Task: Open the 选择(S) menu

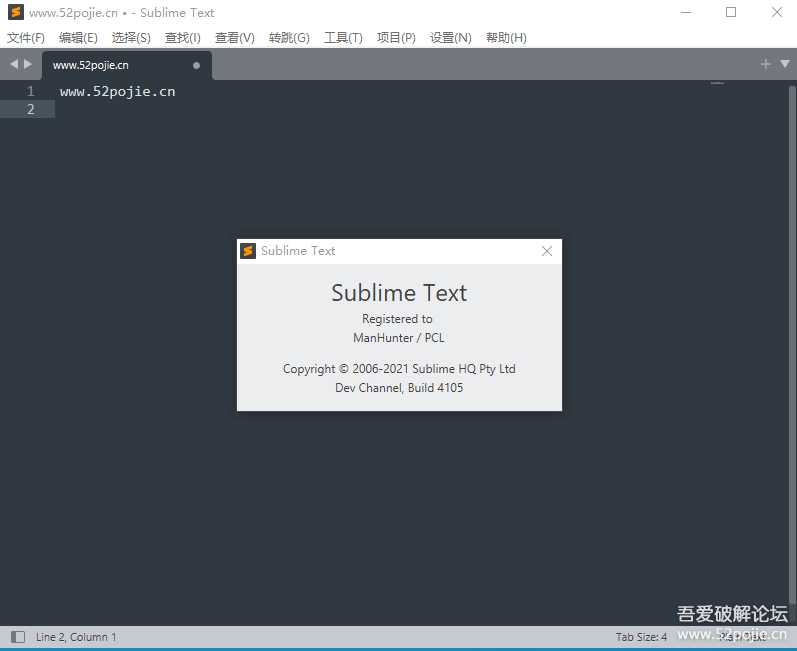Action: pos(131,38)
